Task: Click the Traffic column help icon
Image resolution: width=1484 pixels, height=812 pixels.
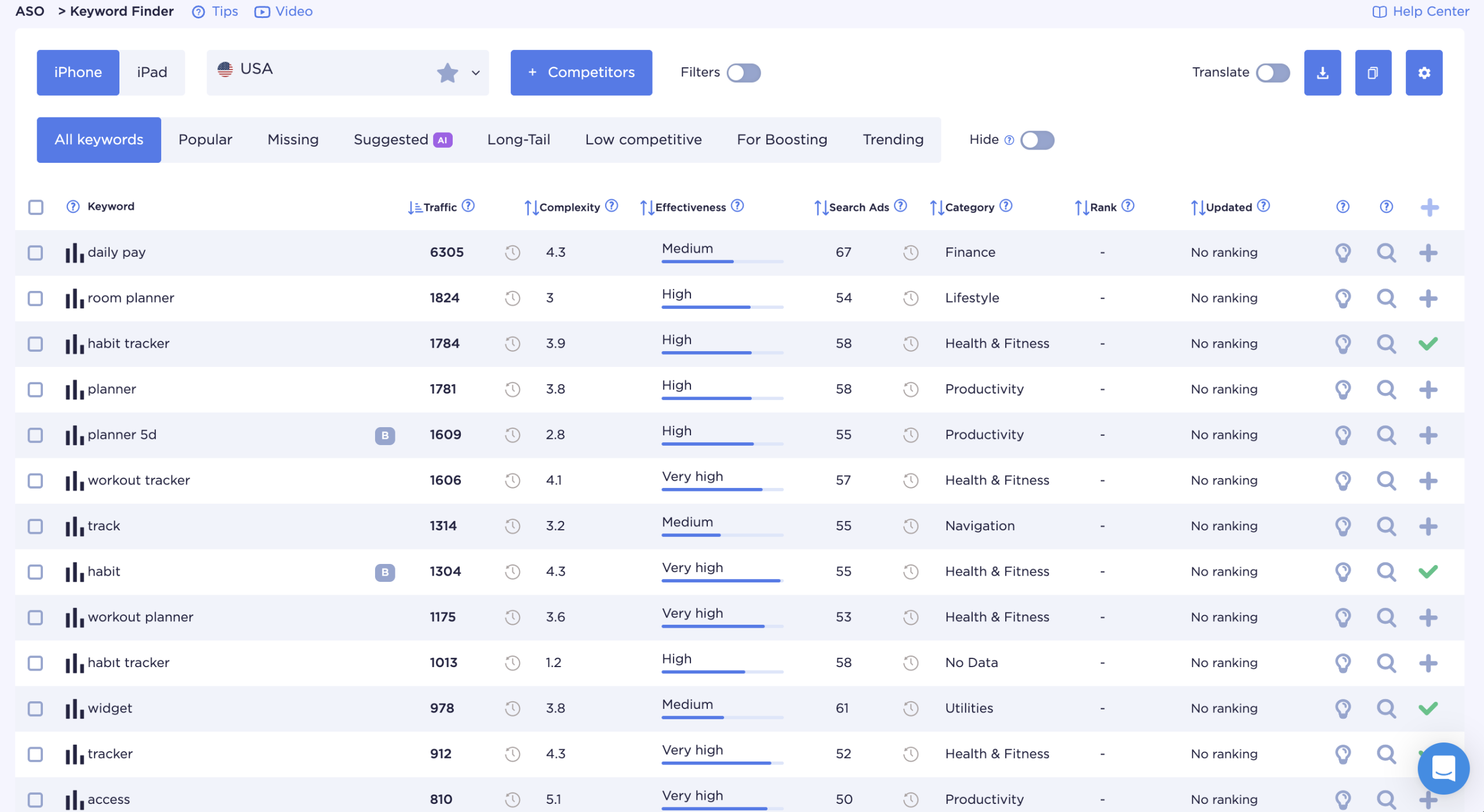Action: click(468, 206)
